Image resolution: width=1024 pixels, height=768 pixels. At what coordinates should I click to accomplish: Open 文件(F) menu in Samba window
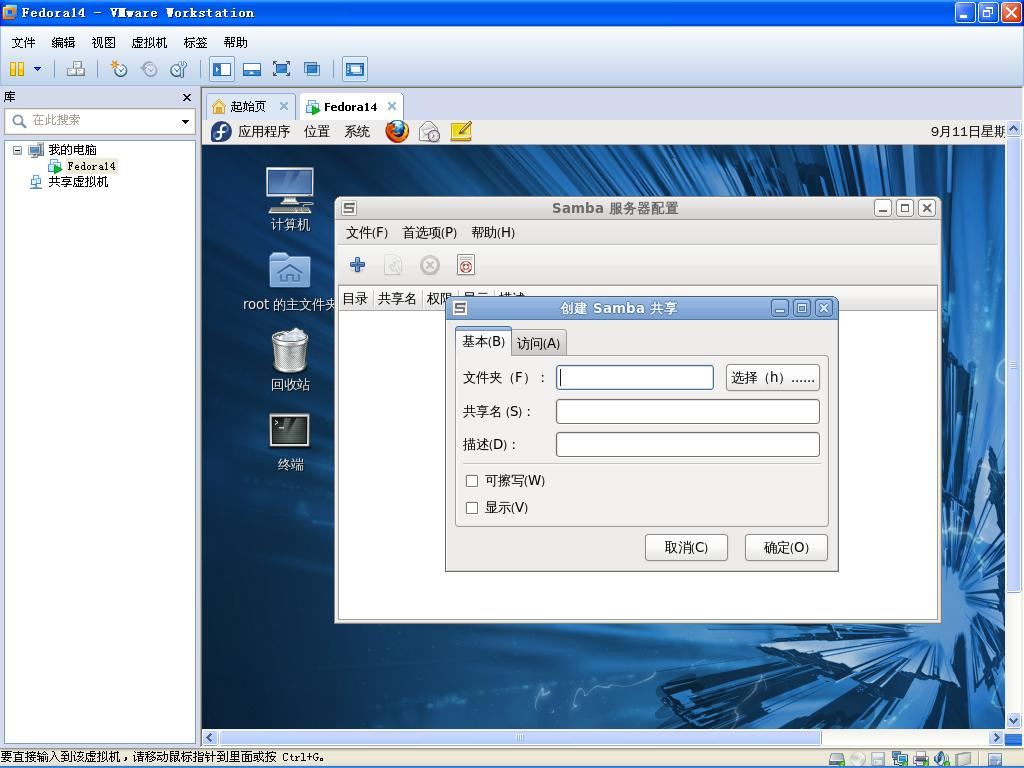367,232
